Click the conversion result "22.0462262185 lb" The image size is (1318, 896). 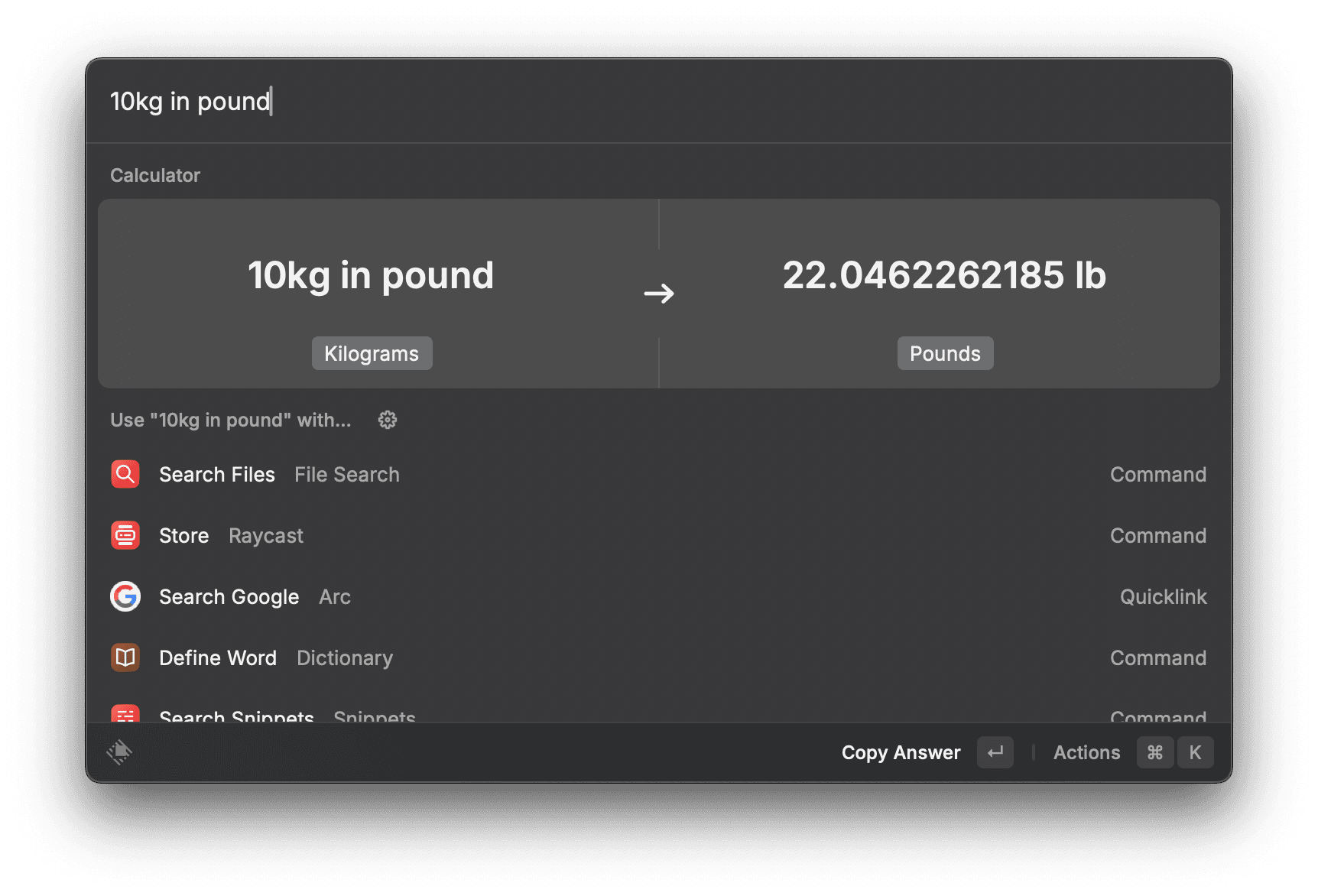(945, 276)
